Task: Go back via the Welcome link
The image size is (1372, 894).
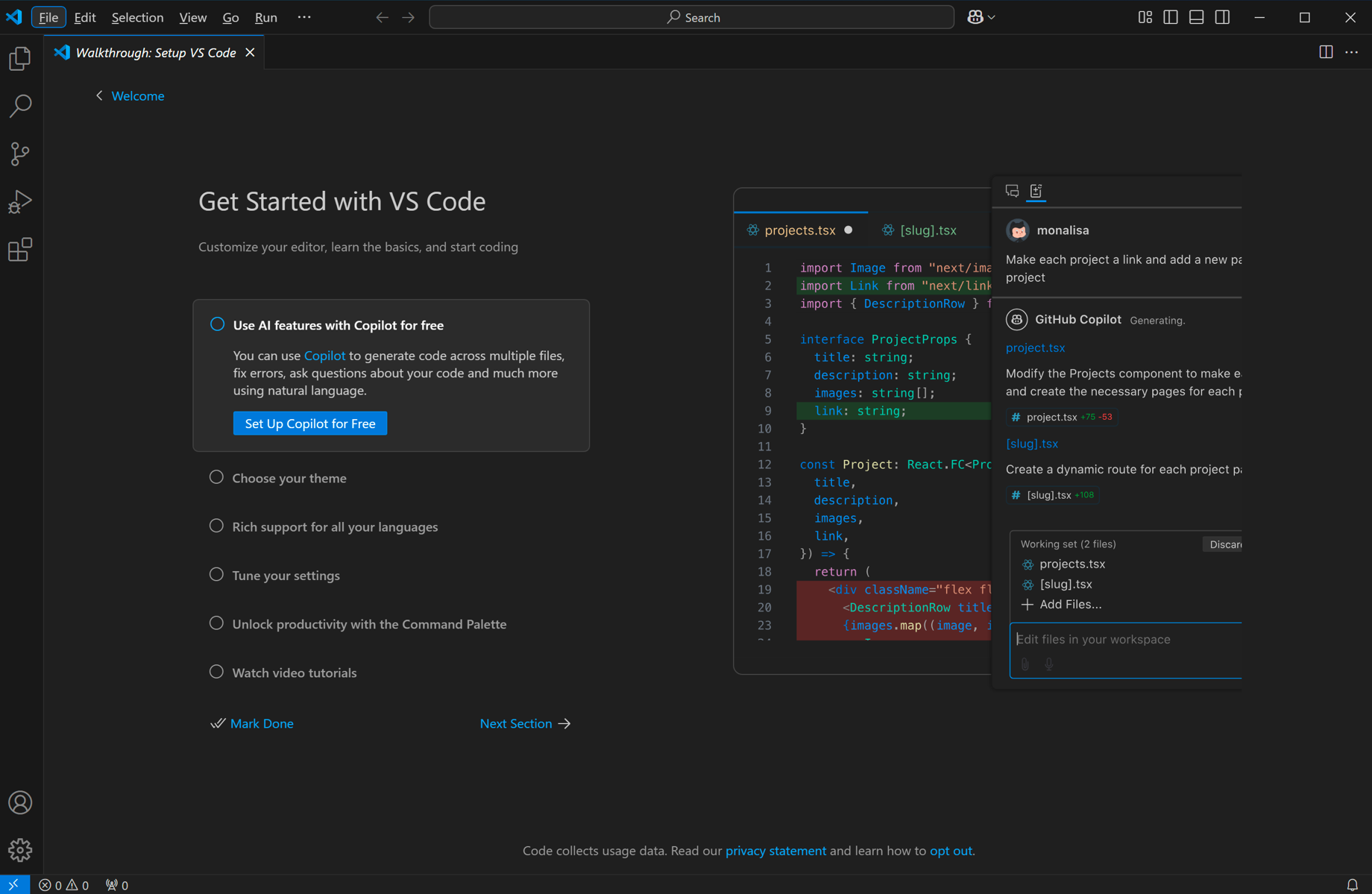Action: 138,95
